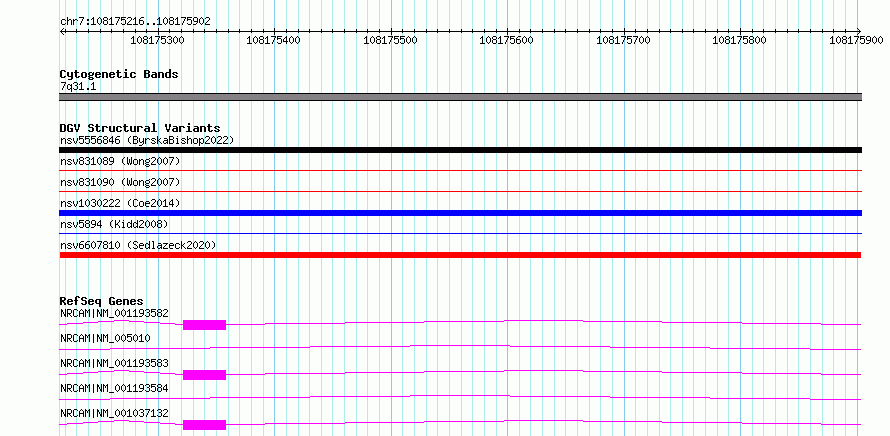Click the magenta exon of NM_001193583

click(204, 375)
